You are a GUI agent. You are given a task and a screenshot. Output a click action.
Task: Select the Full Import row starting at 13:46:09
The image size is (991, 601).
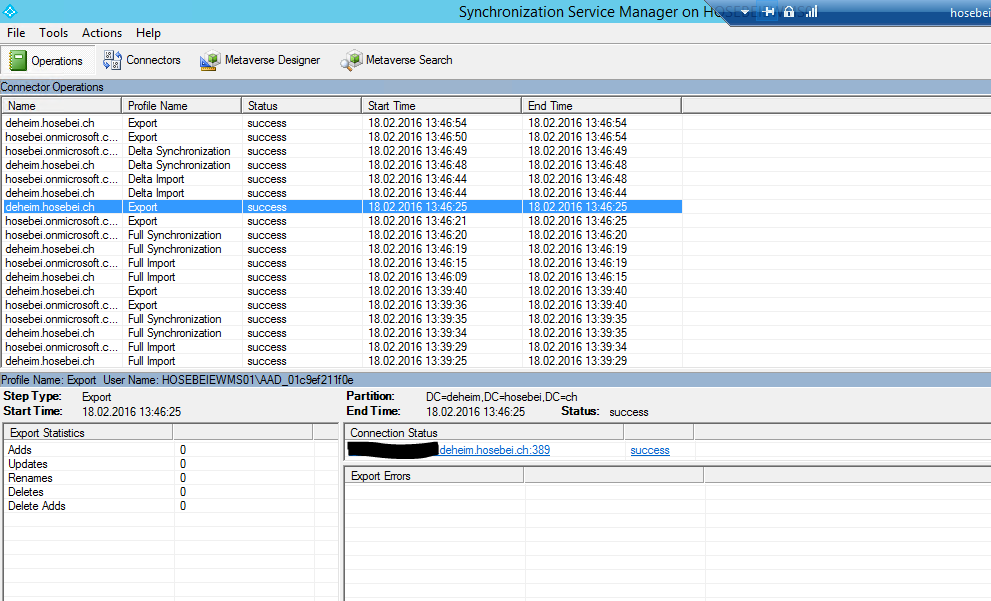click(342, 277)
